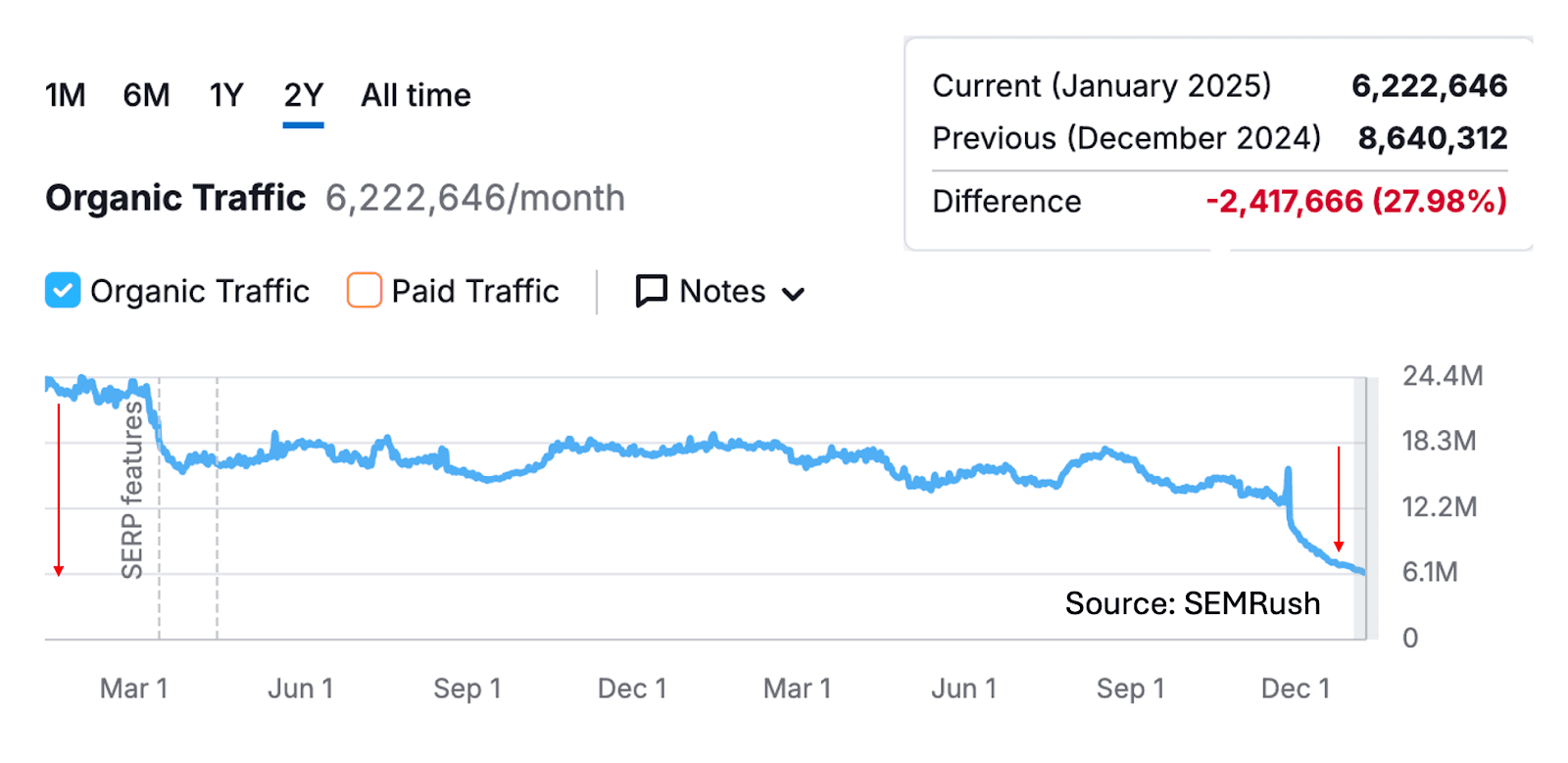The height and width of the screenshot is (763, 1568).
Task: Click the right red arrow near Dec 1
Action: 1339,500
